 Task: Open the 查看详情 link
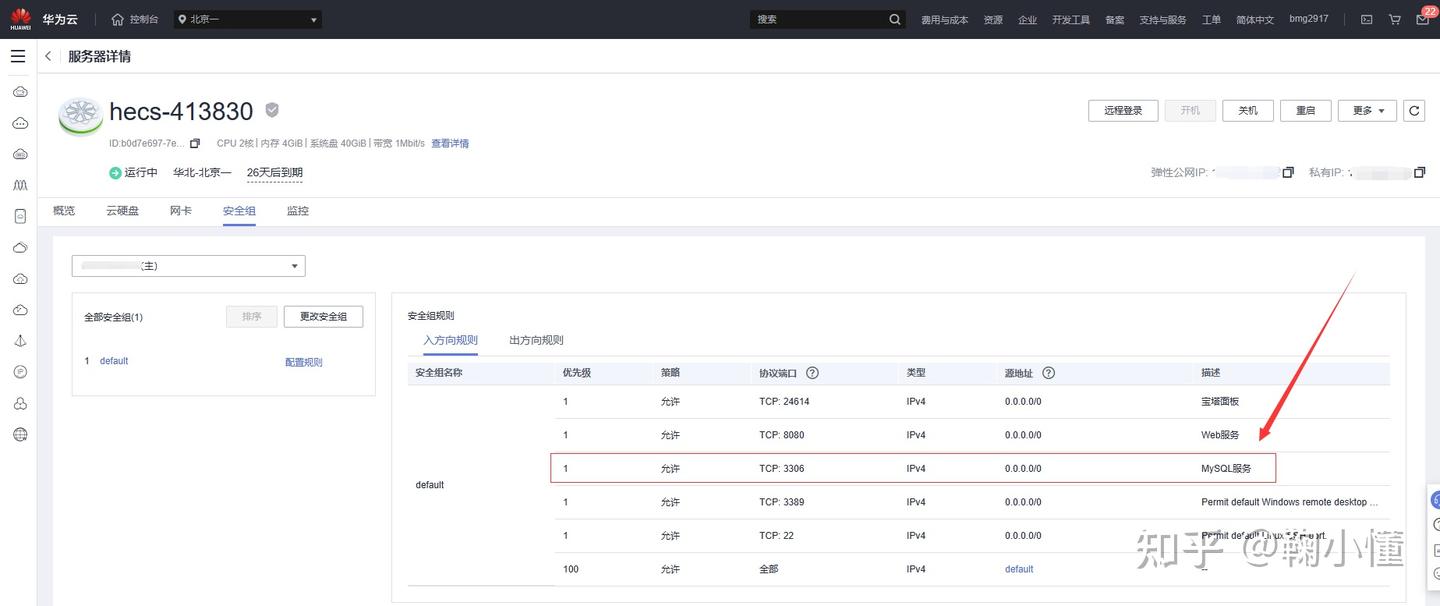[x=450, y=144]
